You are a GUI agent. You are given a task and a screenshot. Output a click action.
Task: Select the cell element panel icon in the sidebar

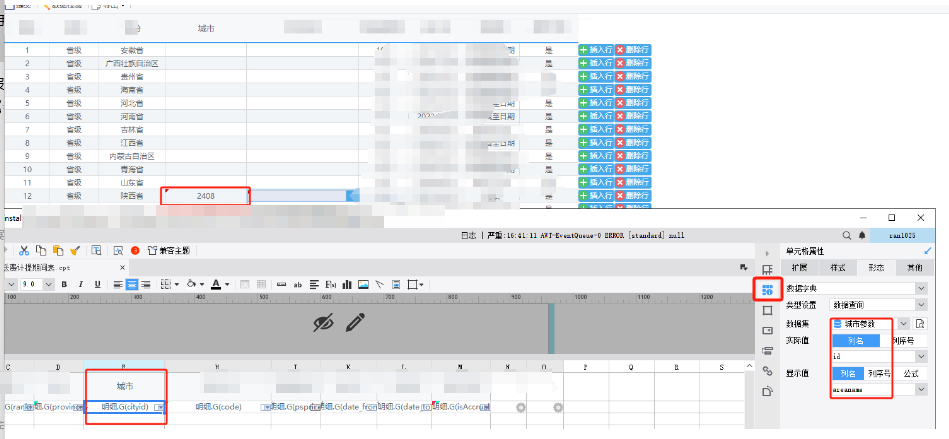(x=767, y=270)
